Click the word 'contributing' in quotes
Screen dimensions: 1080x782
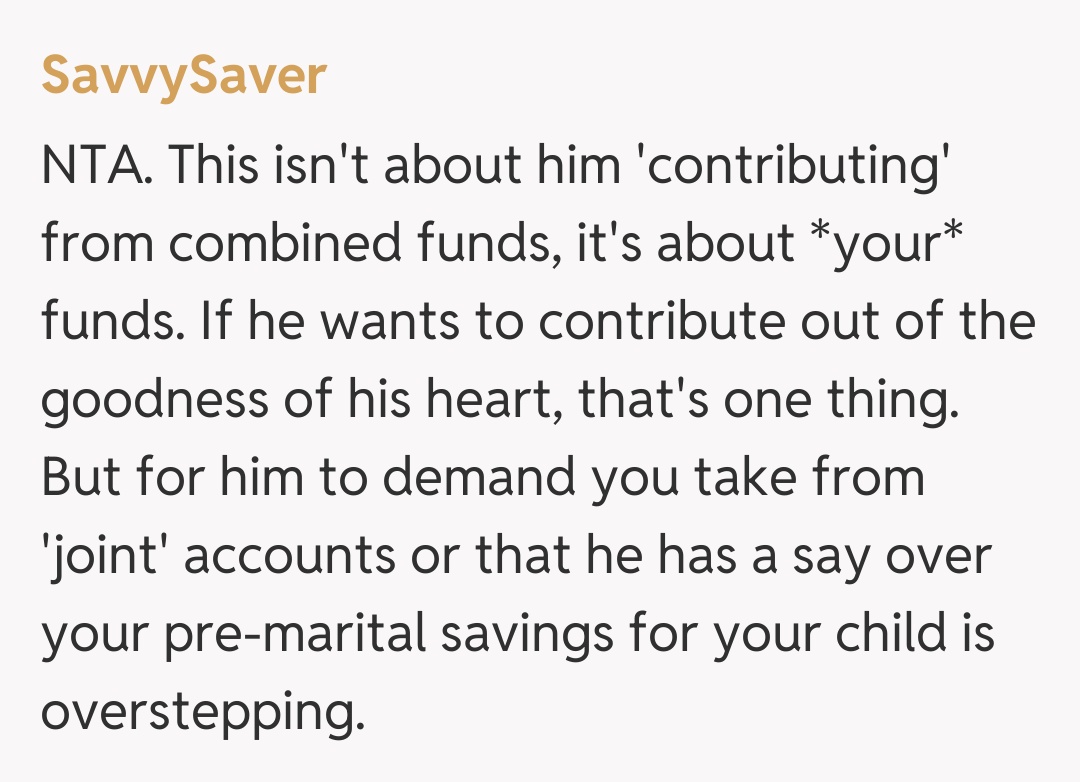[792, 164]
